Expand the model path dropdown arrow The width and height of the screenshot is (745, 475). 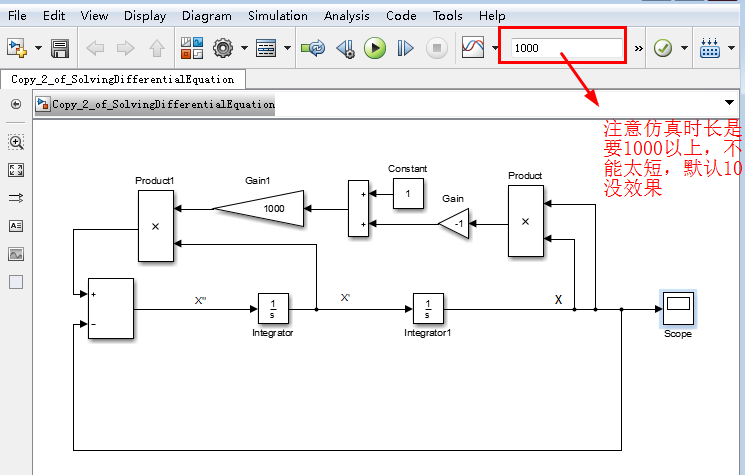[x=729, y=103]
